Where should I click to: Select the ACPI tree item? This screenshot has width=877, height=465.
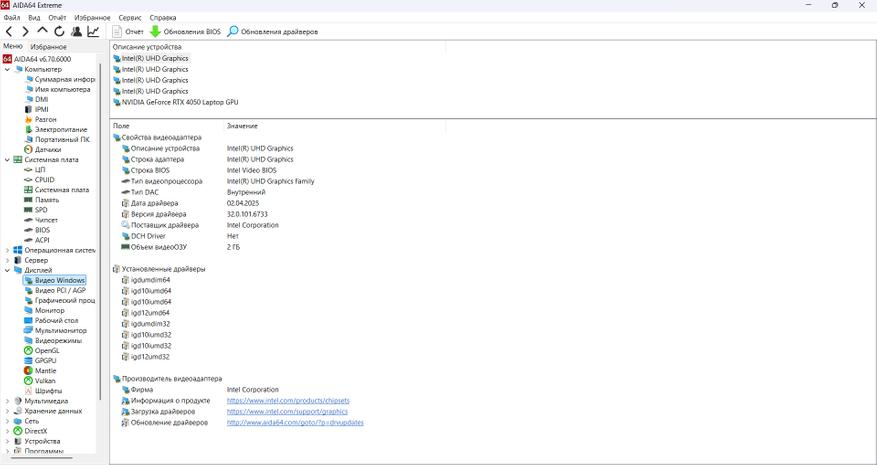(37, 240)
